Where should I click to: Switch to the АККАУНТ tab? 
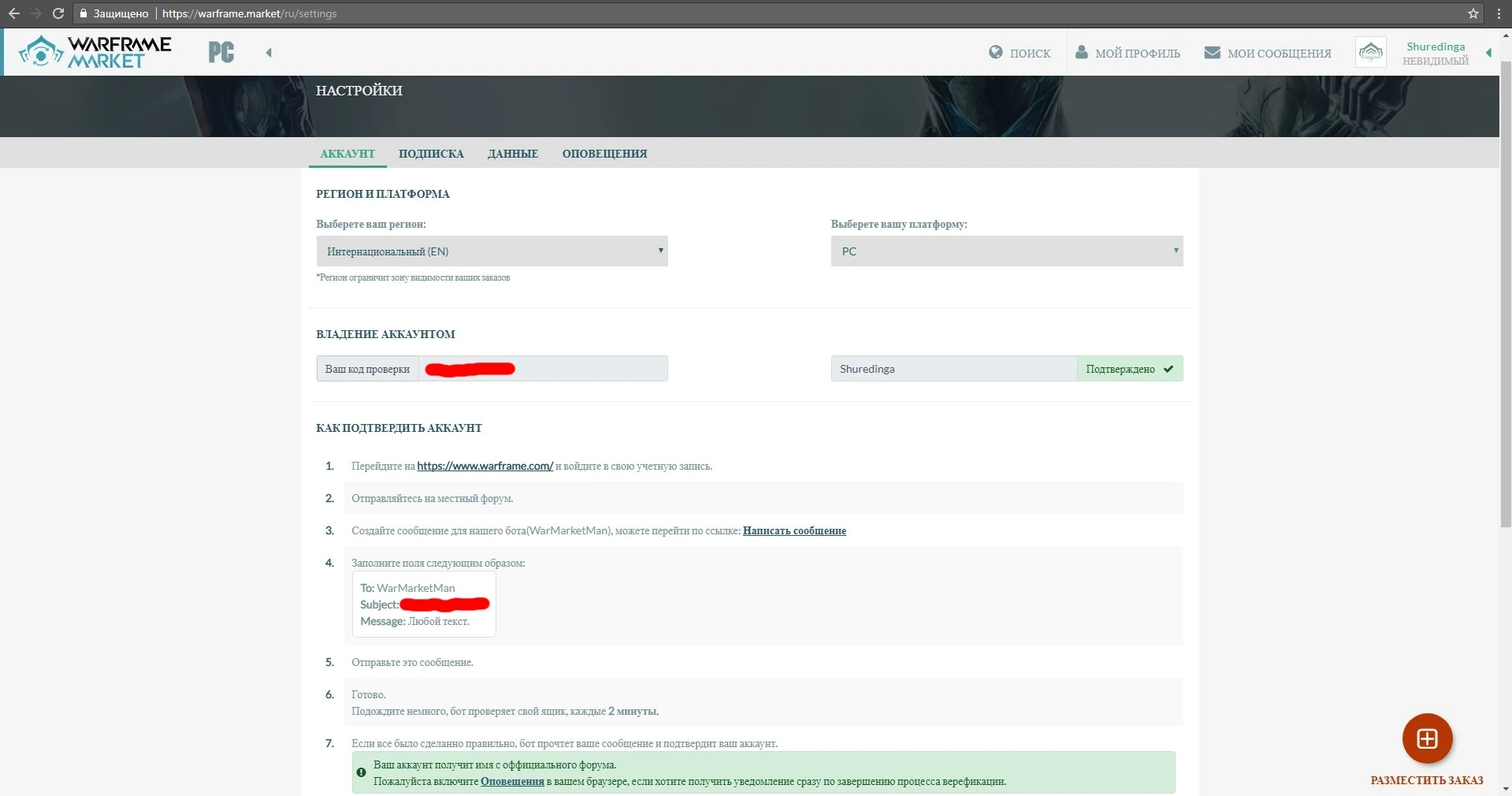pos(347,154)
